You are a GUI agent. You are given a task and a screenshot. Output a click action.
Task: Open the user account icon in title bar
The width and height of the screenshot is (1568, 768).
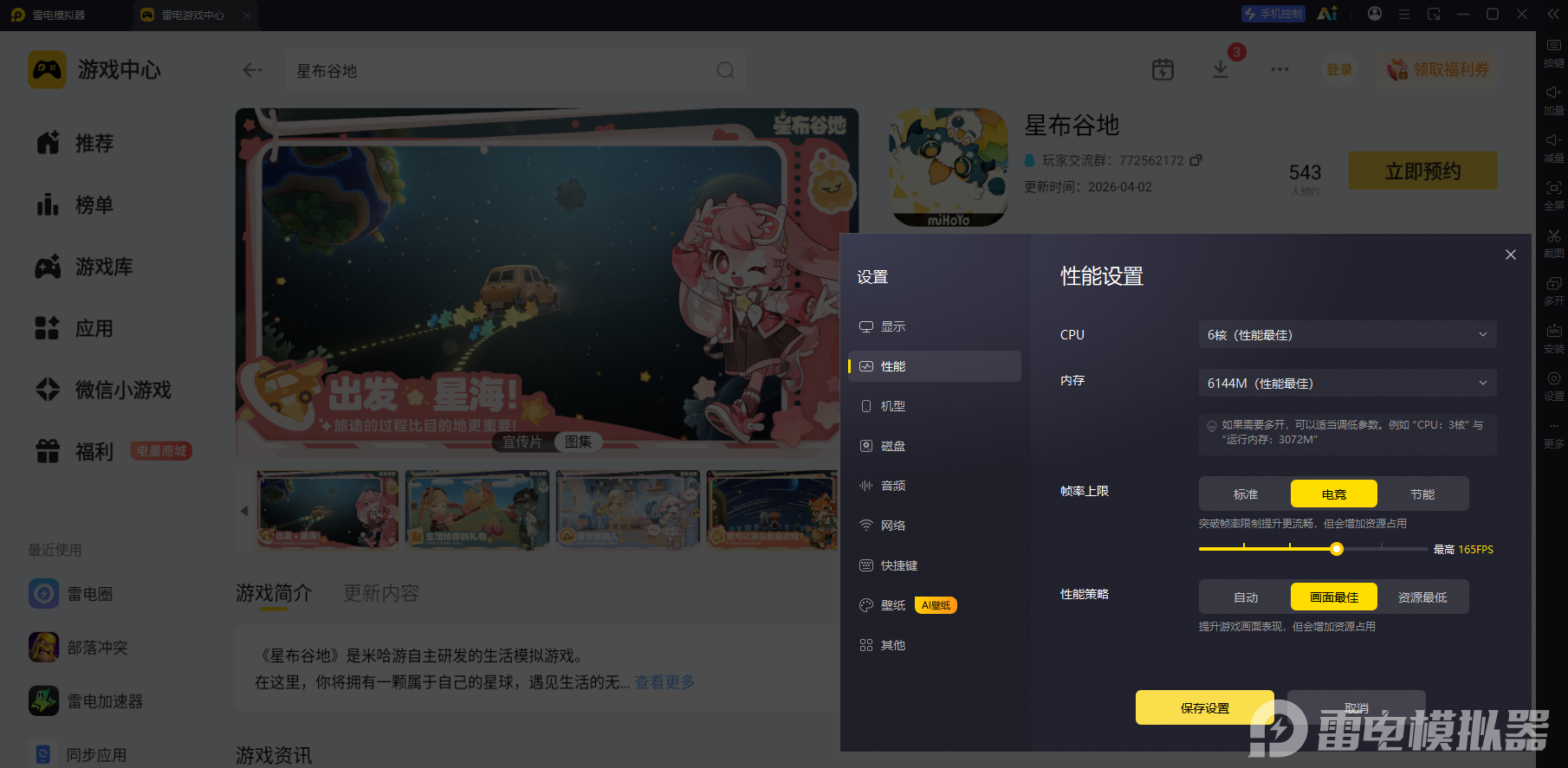pos(1375,14)
